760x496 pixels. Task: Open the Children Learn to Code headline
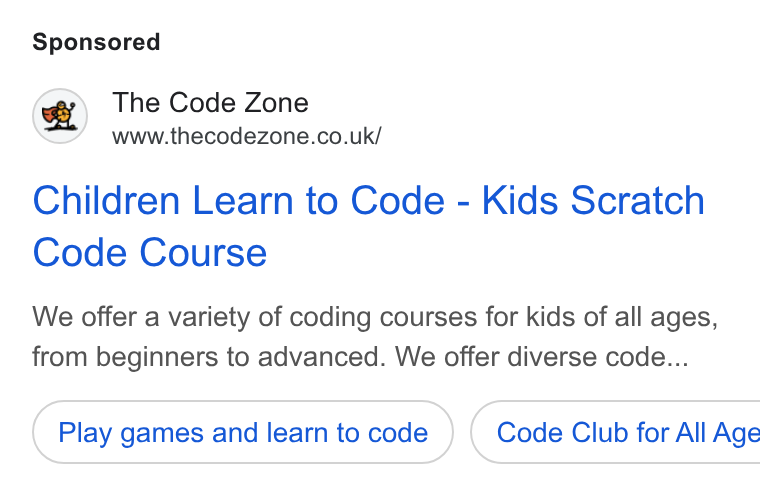coord(368,226)
